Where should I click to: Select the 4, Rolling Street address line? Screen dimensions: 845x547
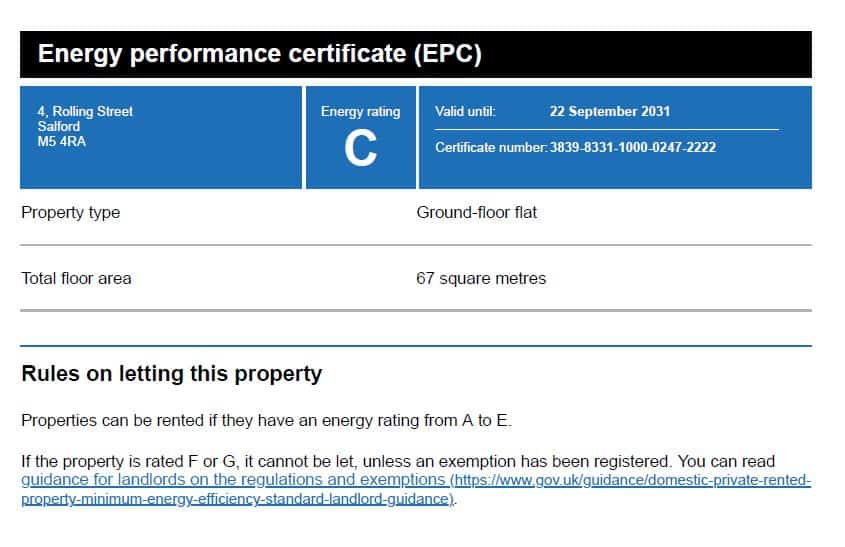click(x=85, y=112)
